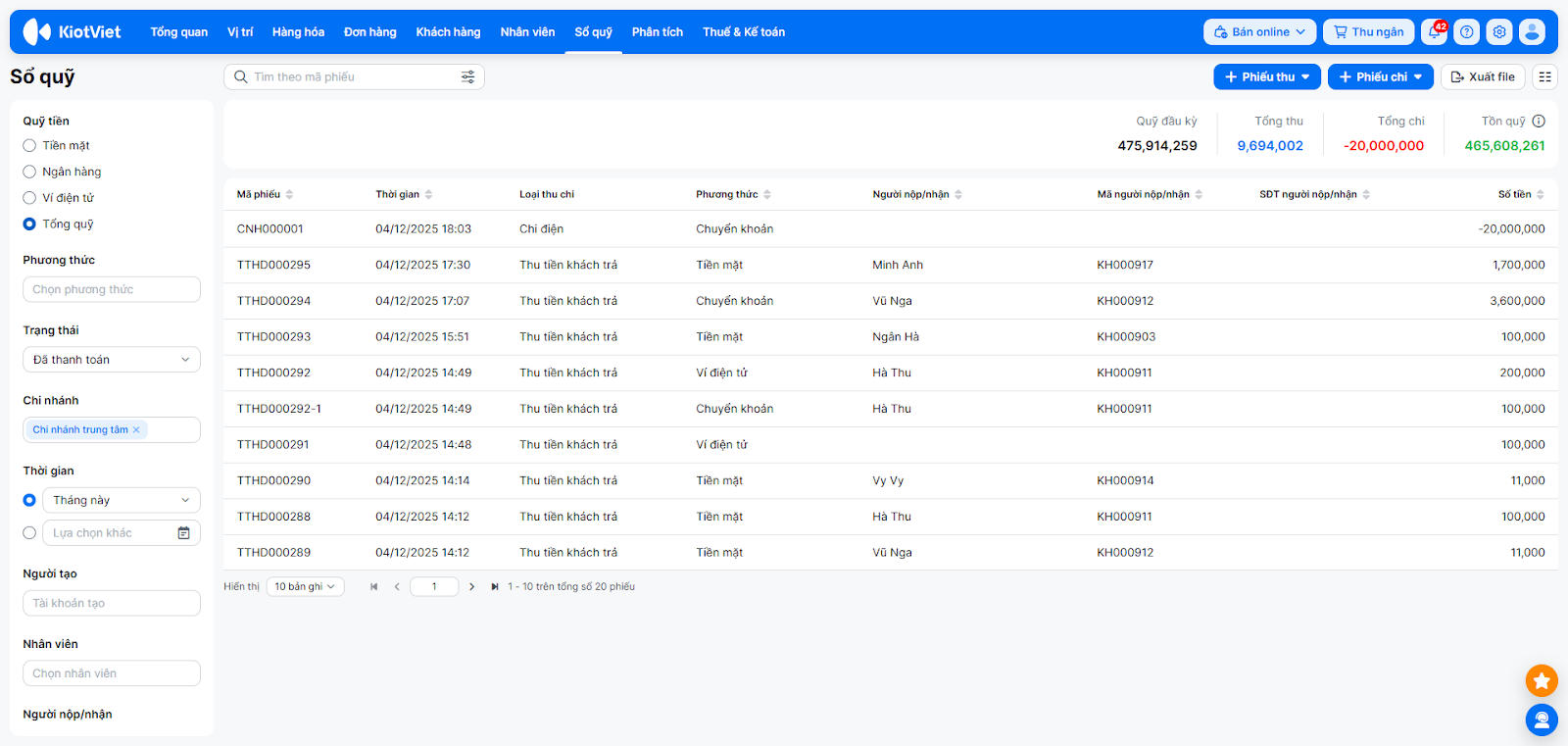Remove the Chi nhánh trung tâm tag
This screenshot has width=1568, height=746.
click(136, 430)
